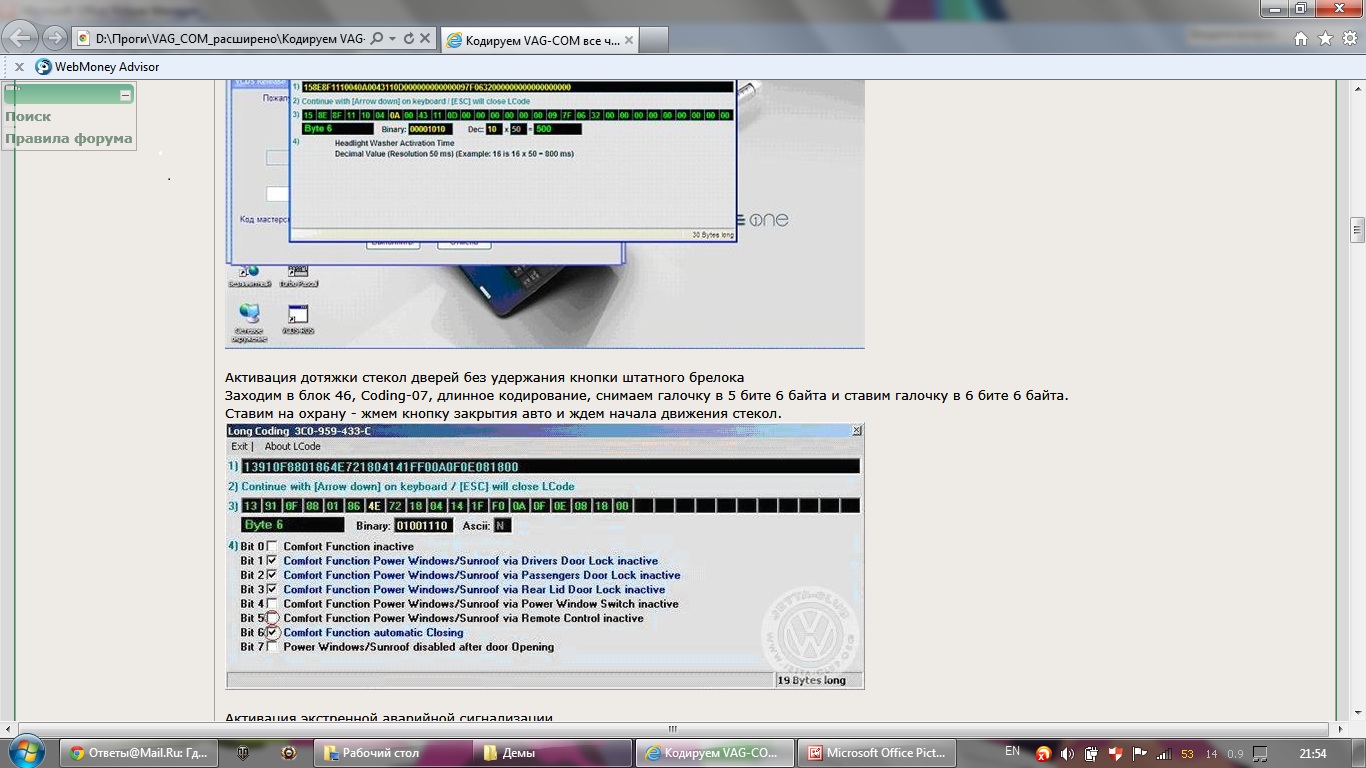
Task: Close the Long Coding 3C0-959-433-C window
Action: click(x=856, y=431)
